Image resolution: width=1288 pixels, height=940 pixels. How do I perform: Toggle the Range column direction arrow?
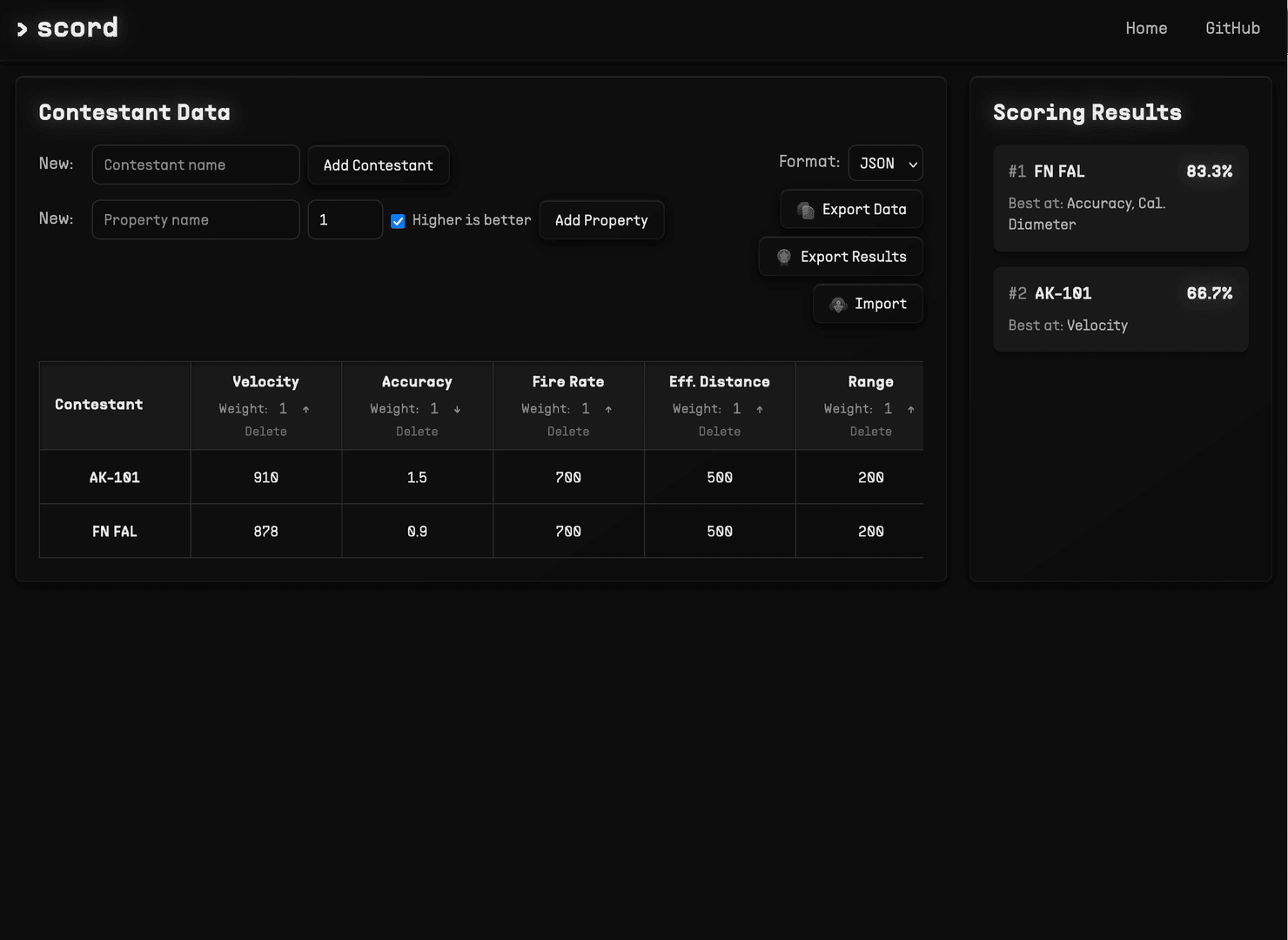(x=910, y=409)
